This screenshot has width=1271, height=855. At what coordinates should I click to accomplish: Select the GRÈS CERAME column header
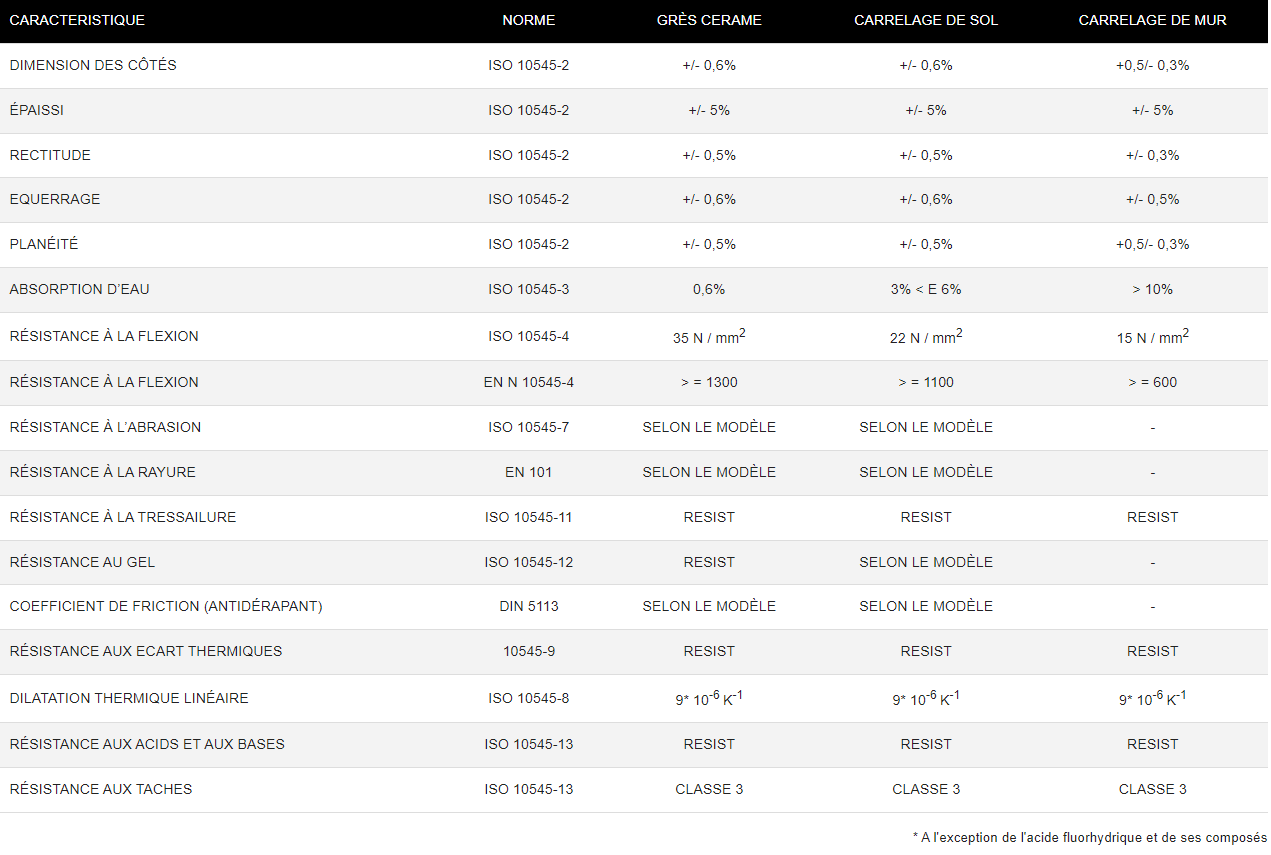click(x=709, y=20)
